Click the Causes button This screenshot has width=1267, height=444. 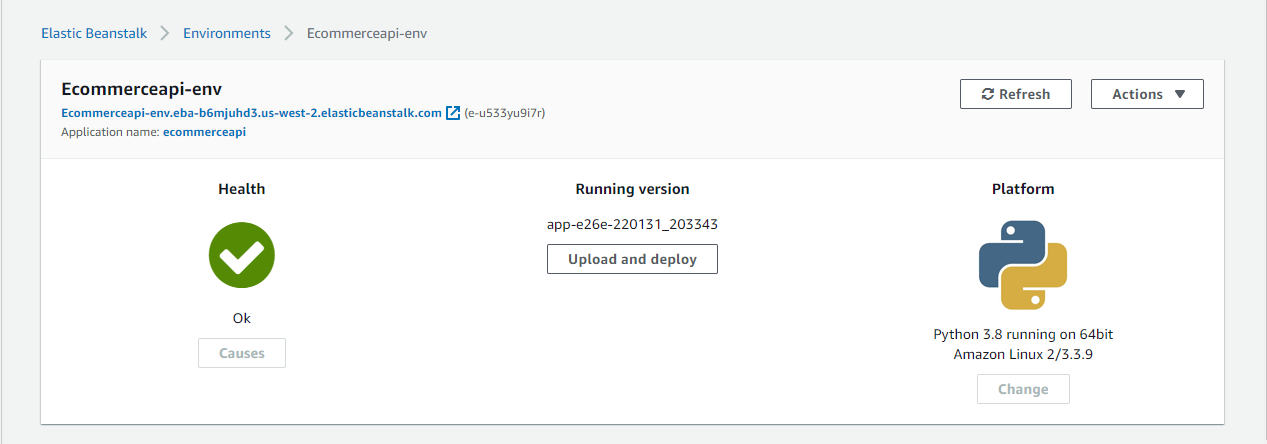tap(242, 353)
